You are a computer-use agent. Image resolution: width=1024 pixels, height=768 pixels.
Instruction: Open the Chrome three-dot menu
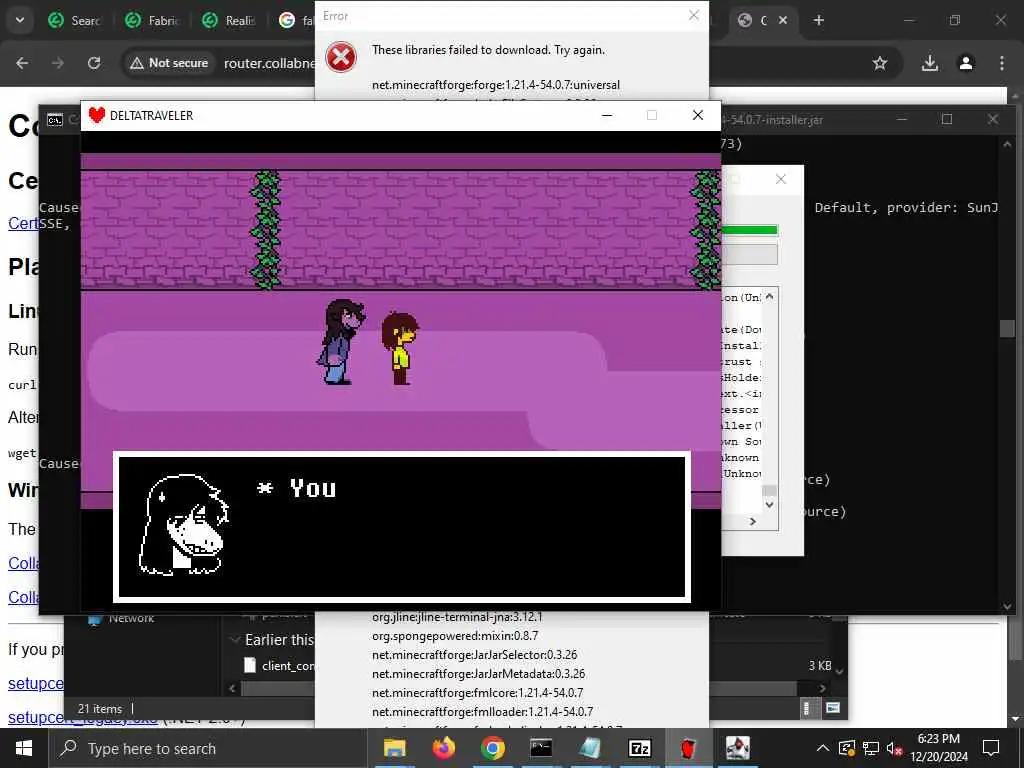point(1002,63)
